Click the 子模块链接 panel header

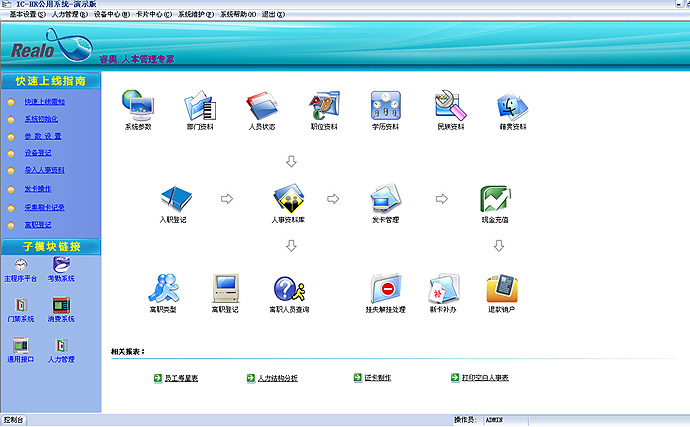point(51,247)
